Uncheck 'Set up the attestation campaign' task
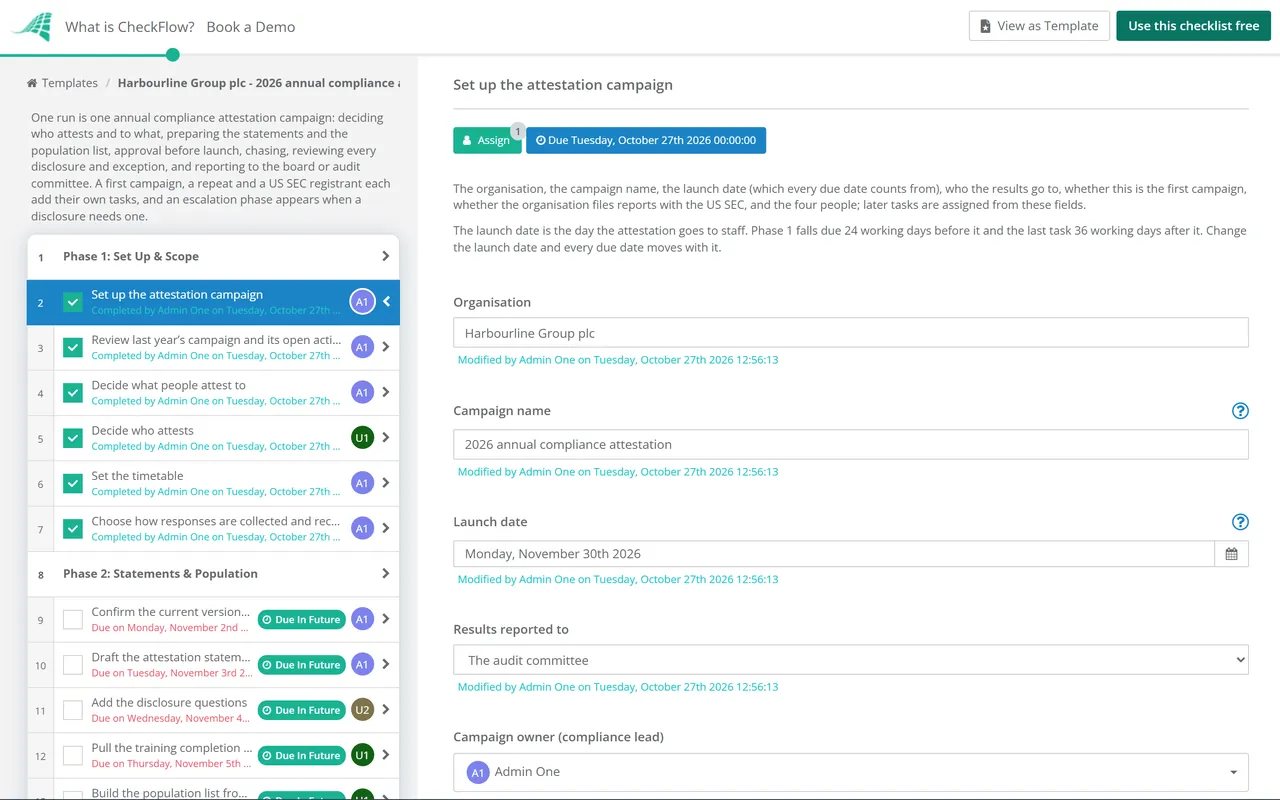Image resolution: width=1280 pixels, height=800 pixels. [73, 302]
